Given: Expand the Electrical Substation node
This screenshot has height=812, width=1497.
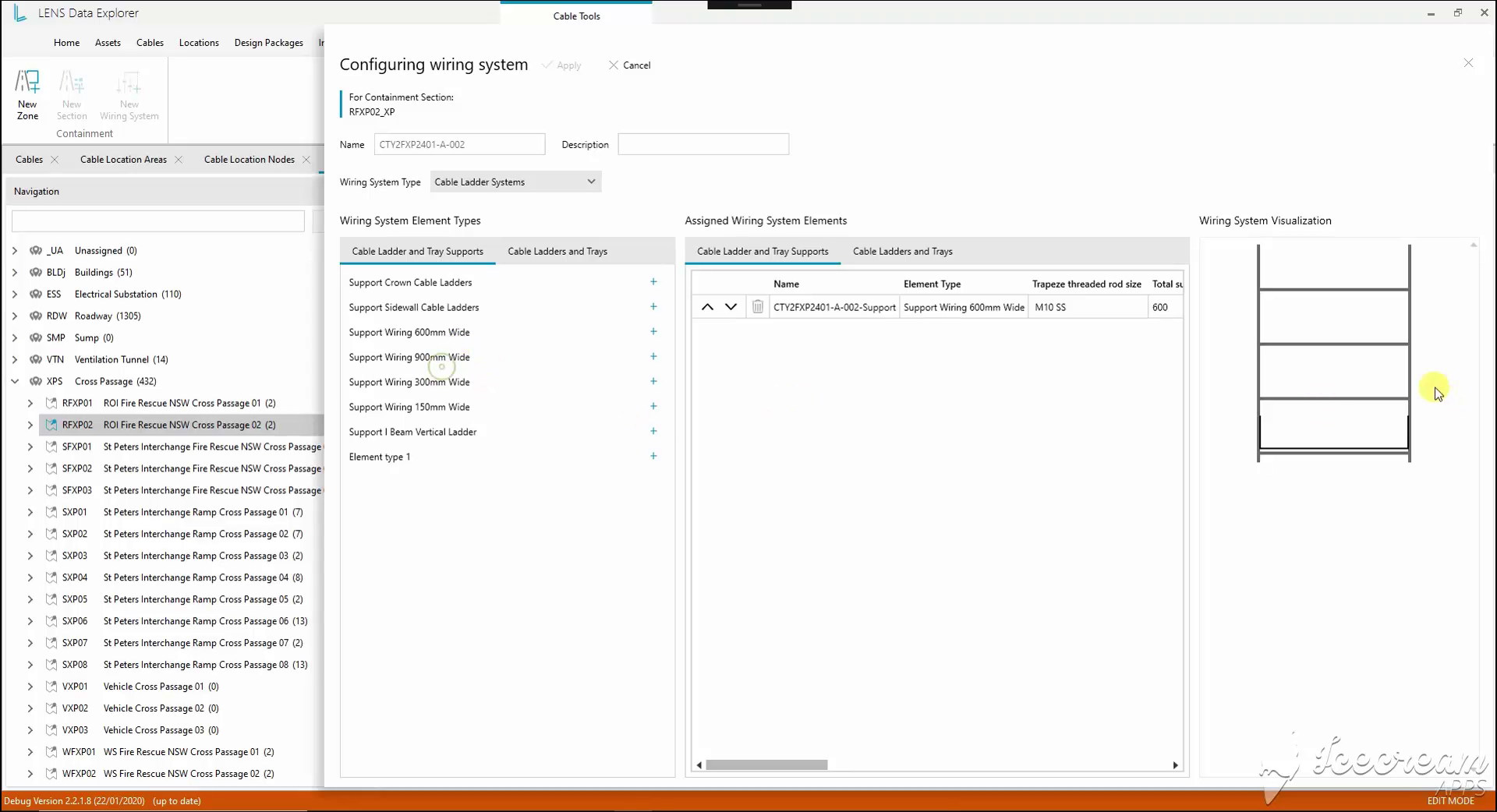Looking at the screenshot, I should [15, 295].
